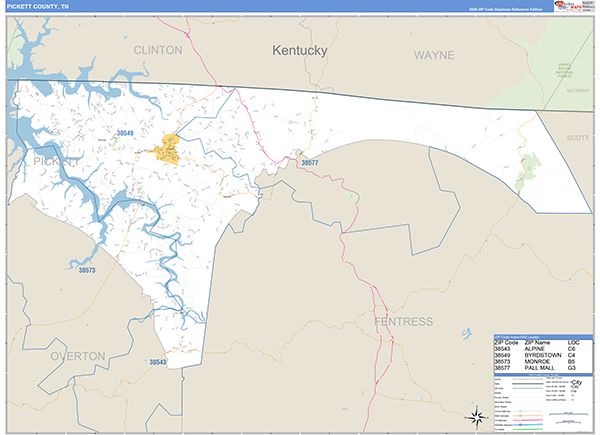Image resolution: width=600 pixels, height=435 pixels.
Task: Click the 'OVERTON' county label
Action: 78,356
